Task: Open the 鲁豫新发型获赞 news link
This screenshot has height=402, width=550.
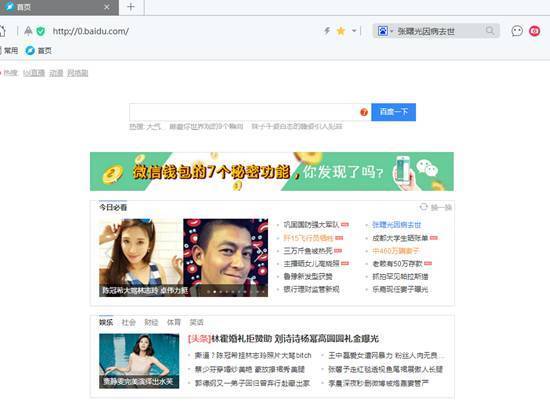Action: (308, 276)
